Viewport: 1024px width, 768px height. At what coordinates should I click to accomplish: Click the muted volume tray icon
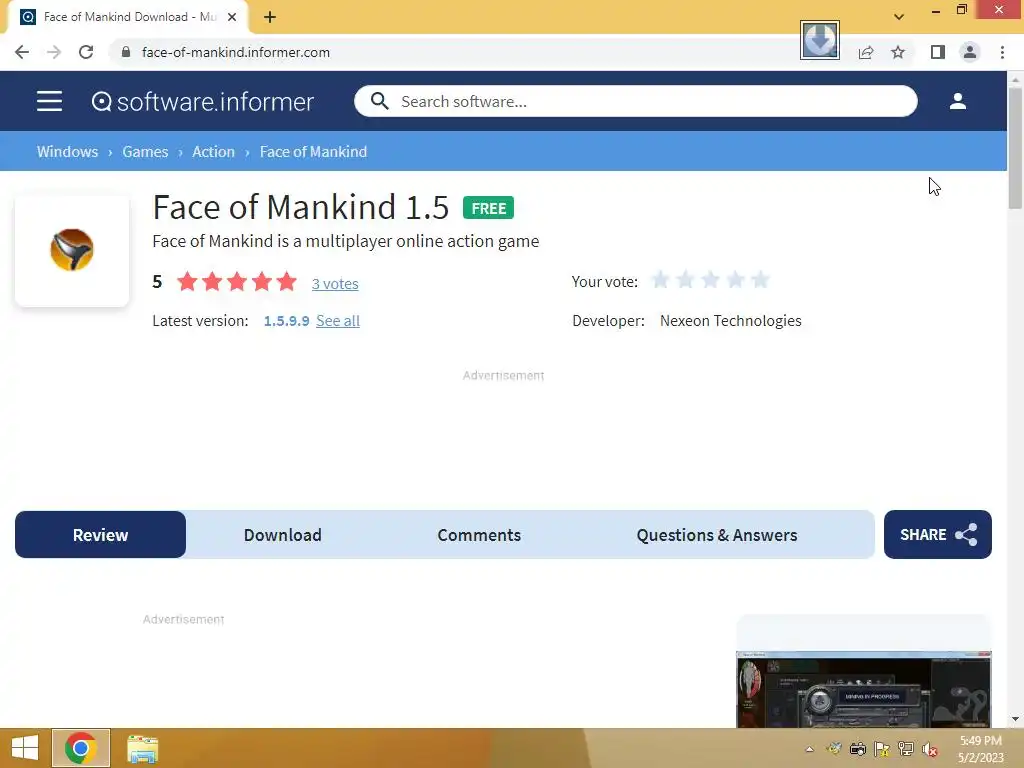[x=929, y=749]
